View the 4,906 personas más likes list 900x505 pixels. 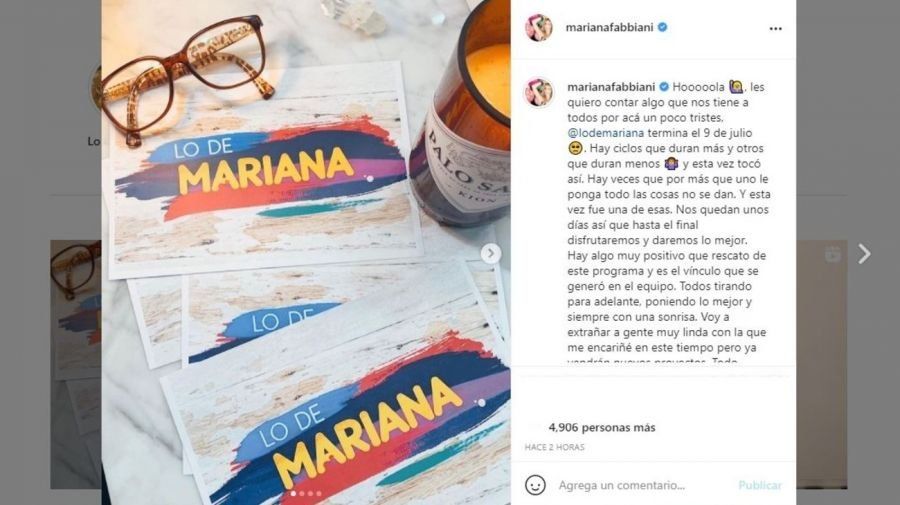602,427
